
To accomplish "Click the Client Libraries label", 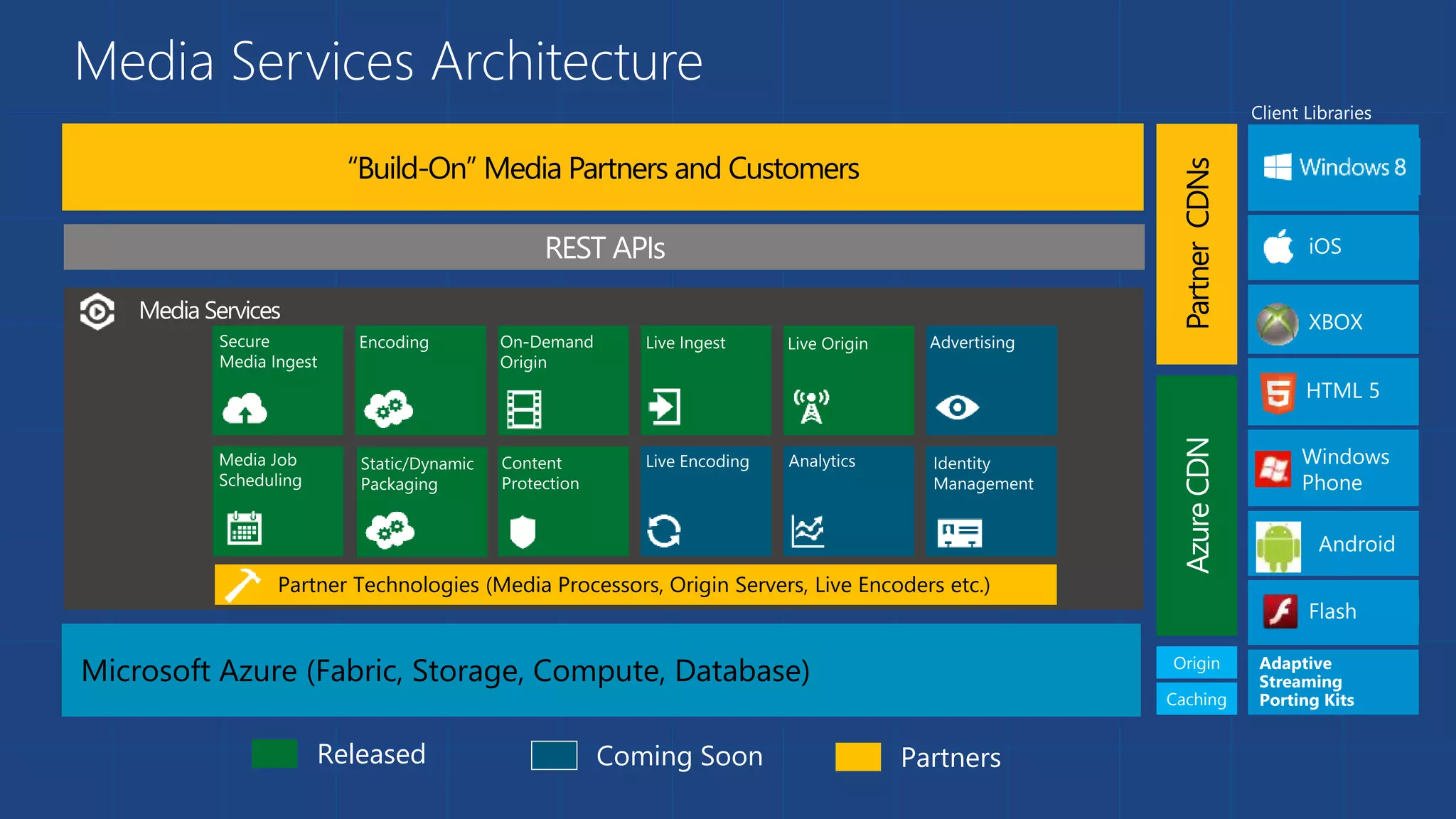I will pyautogui.click(x=1311, y=113).
